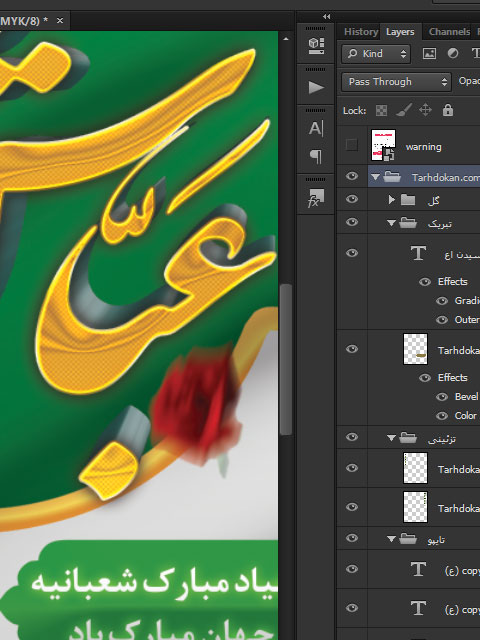Select the تایپو group folder icon
Image resolution: width=480 pixels, height=640 pixels.
click(408, 539)
